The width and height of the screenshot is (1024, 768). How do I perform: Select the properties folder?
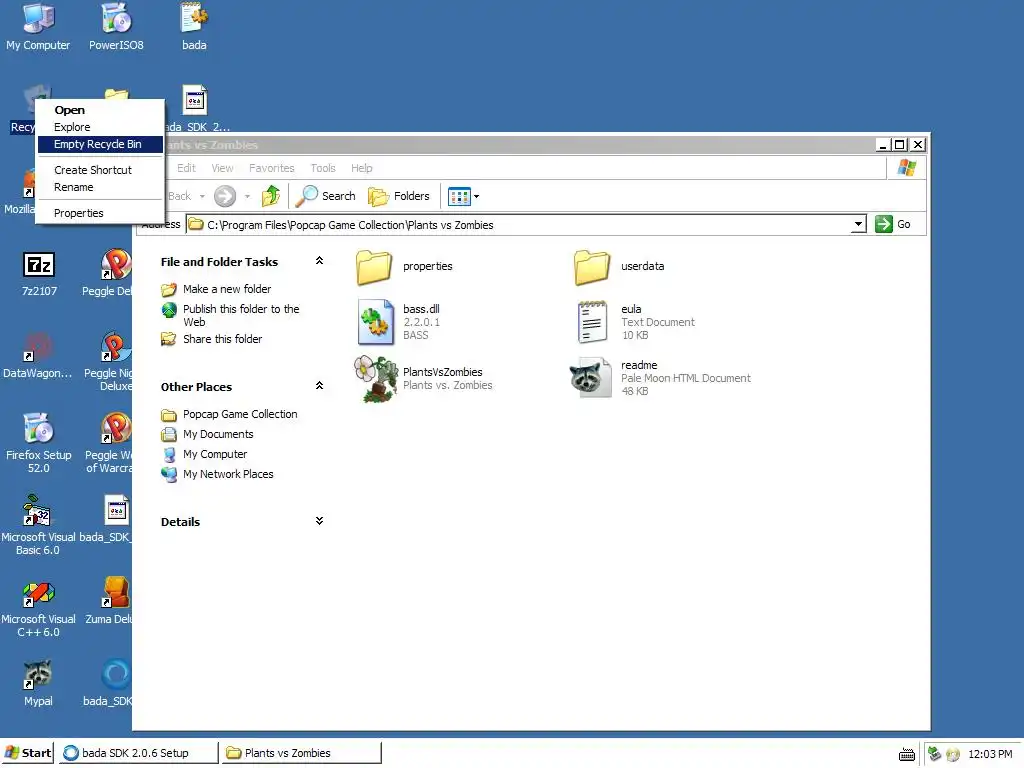(x=405, y=266)
